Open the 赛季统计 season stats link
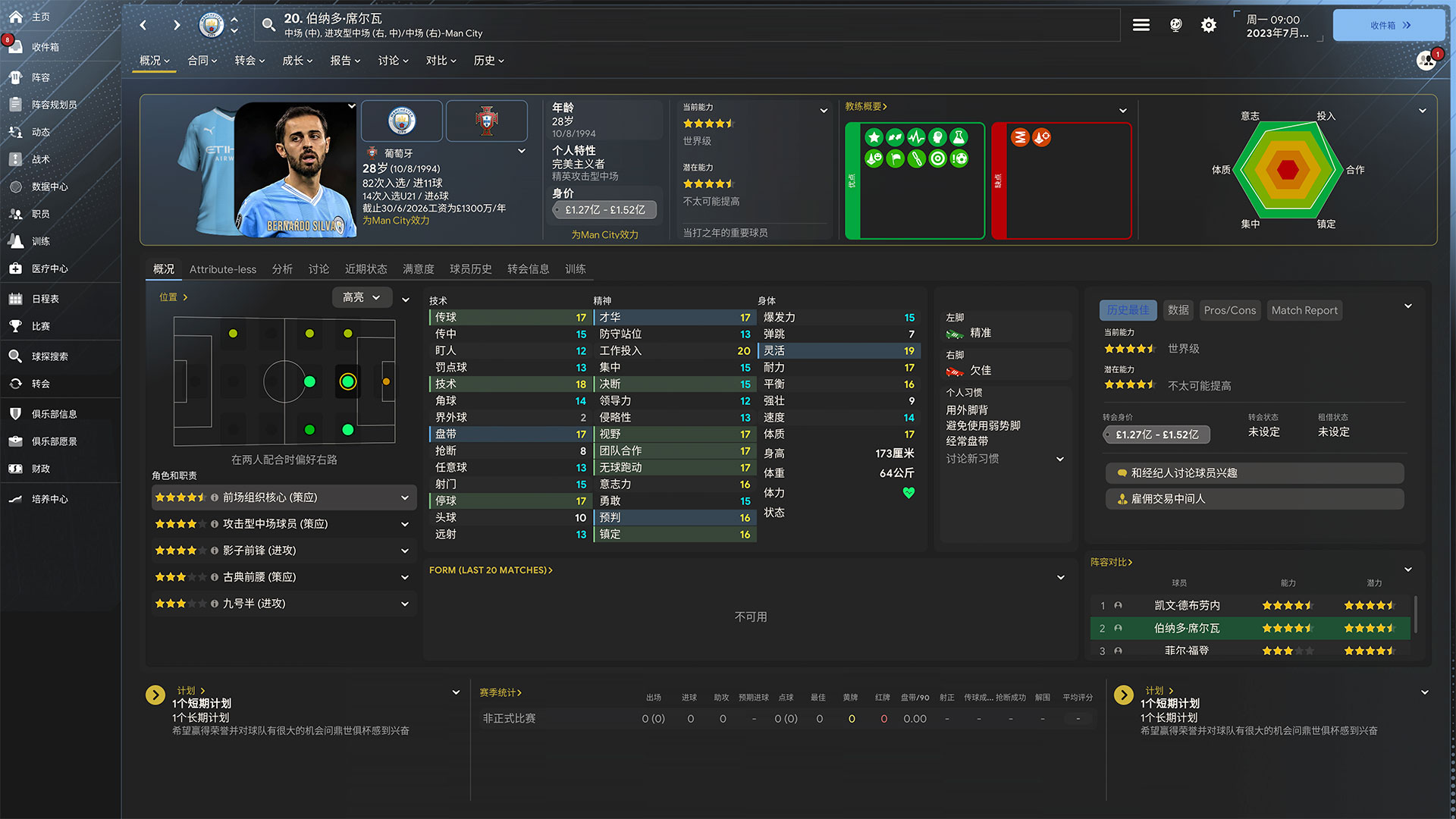Image resolution: width=1456 pixels, height=819 pixels. coord(500,692)
